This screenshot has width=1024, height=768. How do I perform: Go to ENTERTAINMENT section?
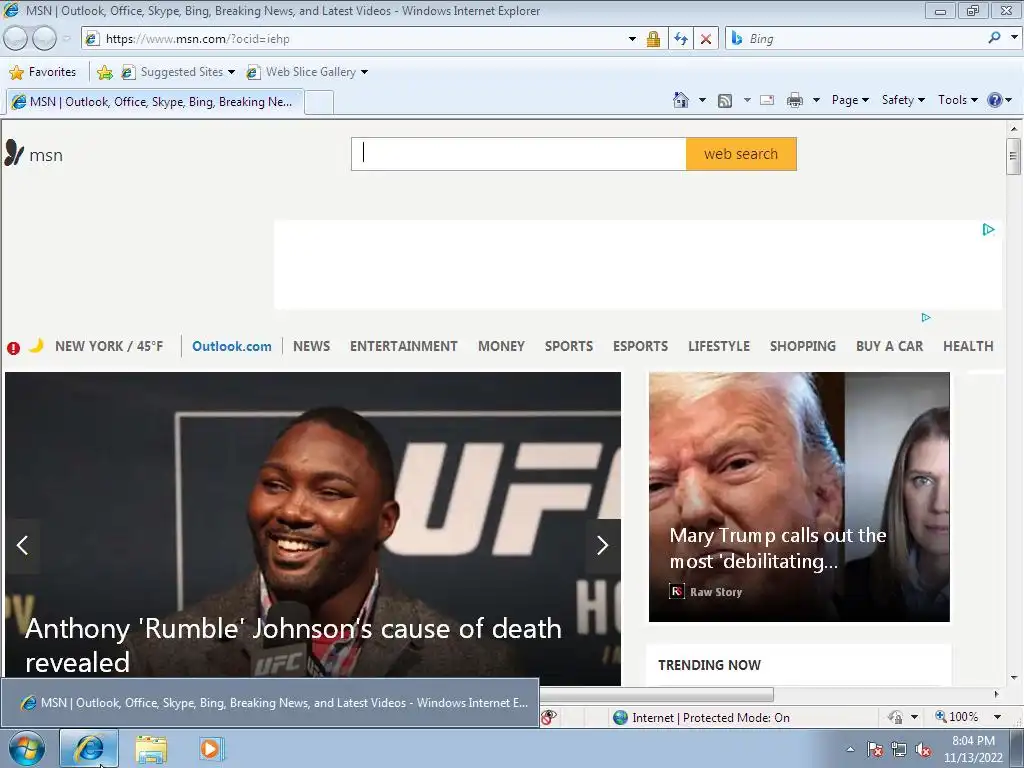click(x=404, y=346)
